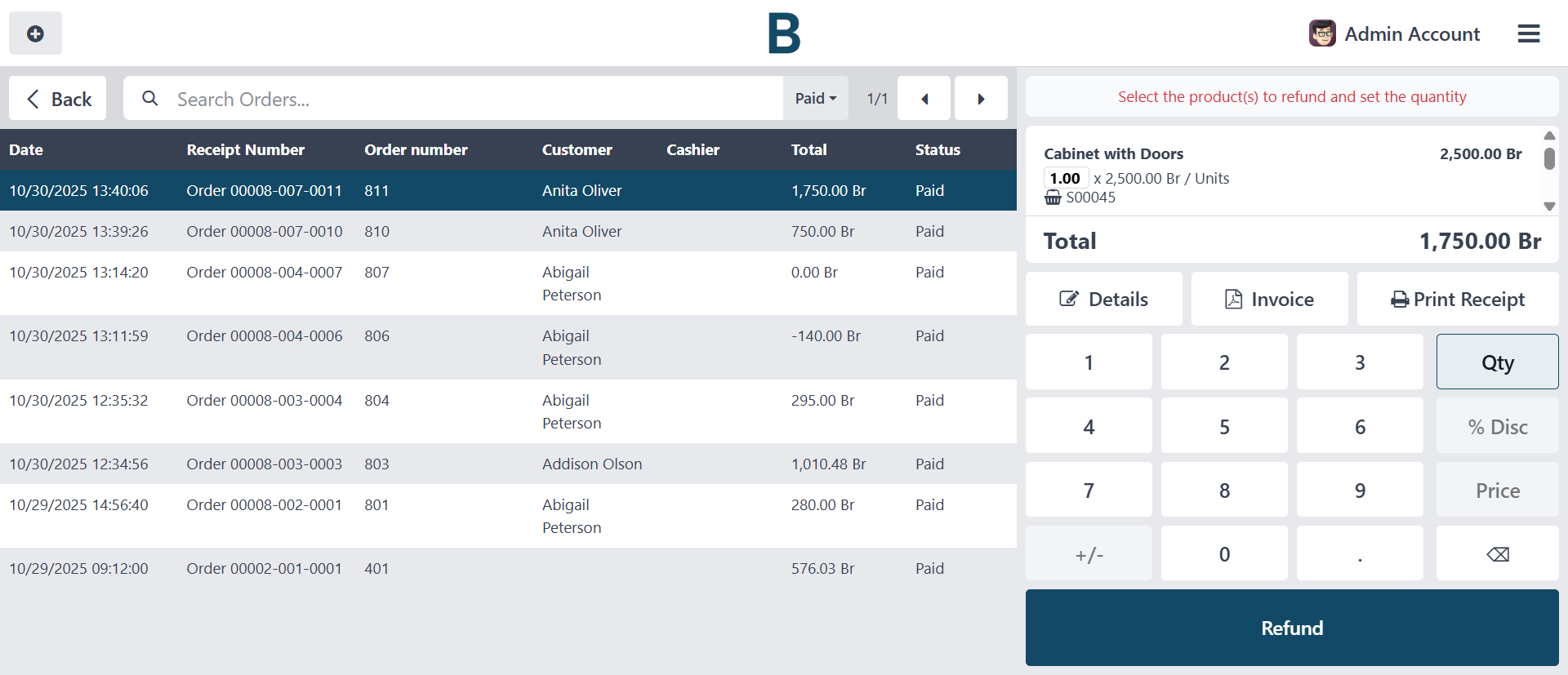Image resolution: width=1568 pixels, height=675 pixels.
Task: Click the Refund button
Action: pos(1291,628)
